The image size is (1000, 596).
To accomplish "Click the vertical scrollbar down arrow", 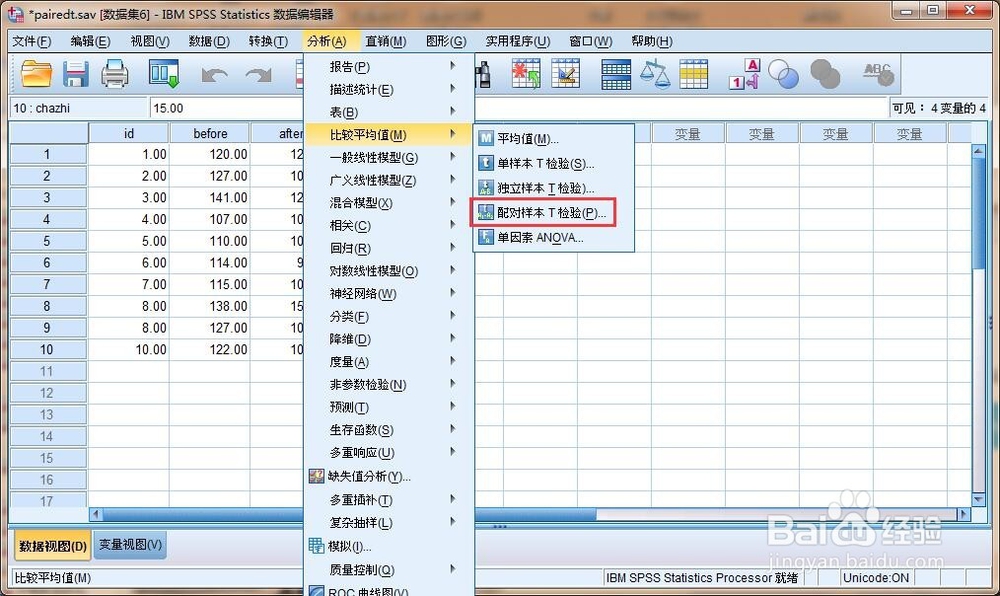I will pos(978,500).
